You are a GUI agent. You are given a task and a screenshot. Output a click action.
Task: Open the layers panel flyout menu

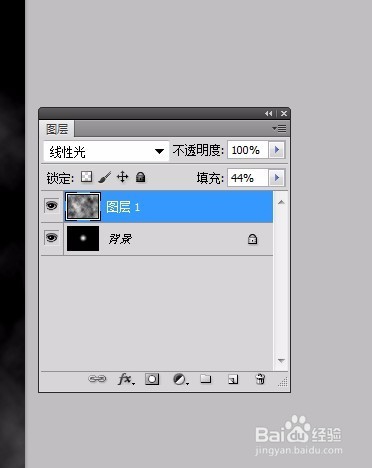(279, 128)
